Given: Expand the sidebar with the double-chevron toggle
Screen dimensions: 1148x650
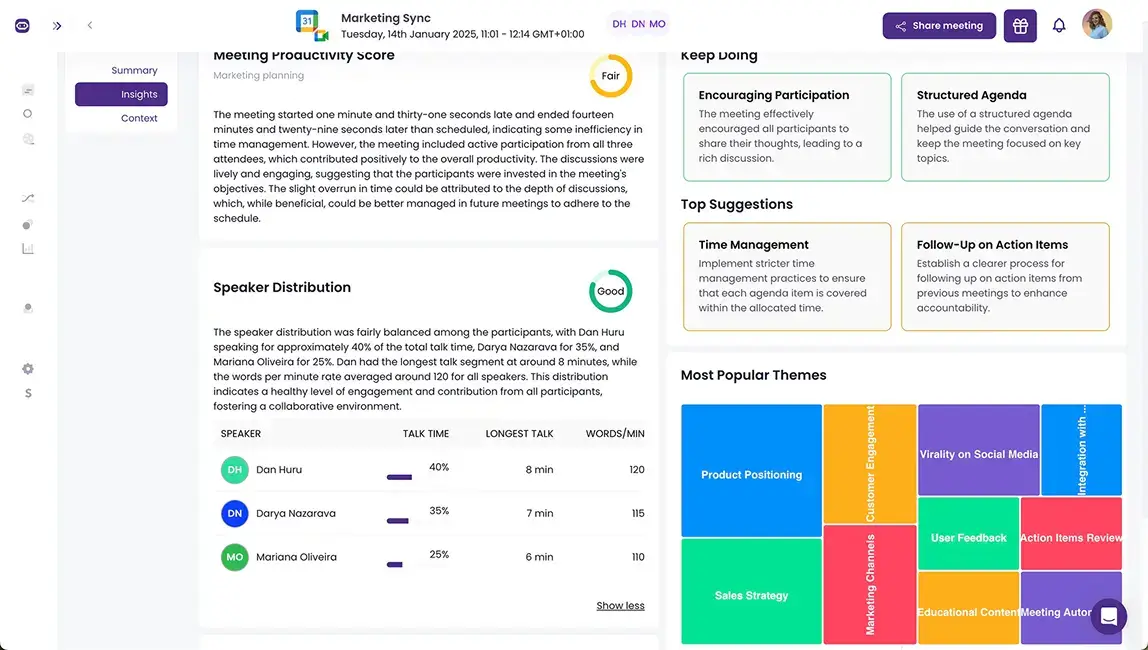Looking at the screenshot, I should click(57, 25).
